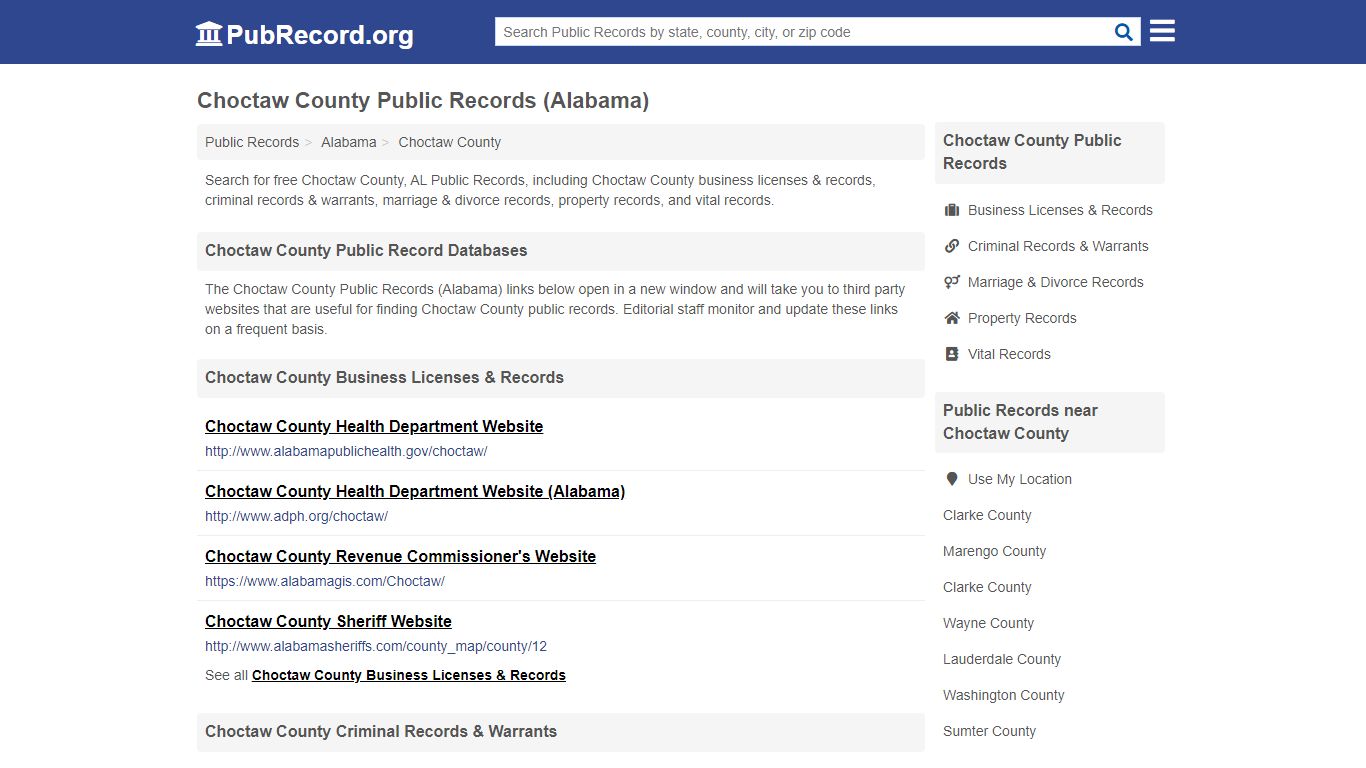This screenshot has width=1366, height=768.
Task: Open Criminal Records & Warrants in sidebar
Action: tap(1058, 246)
